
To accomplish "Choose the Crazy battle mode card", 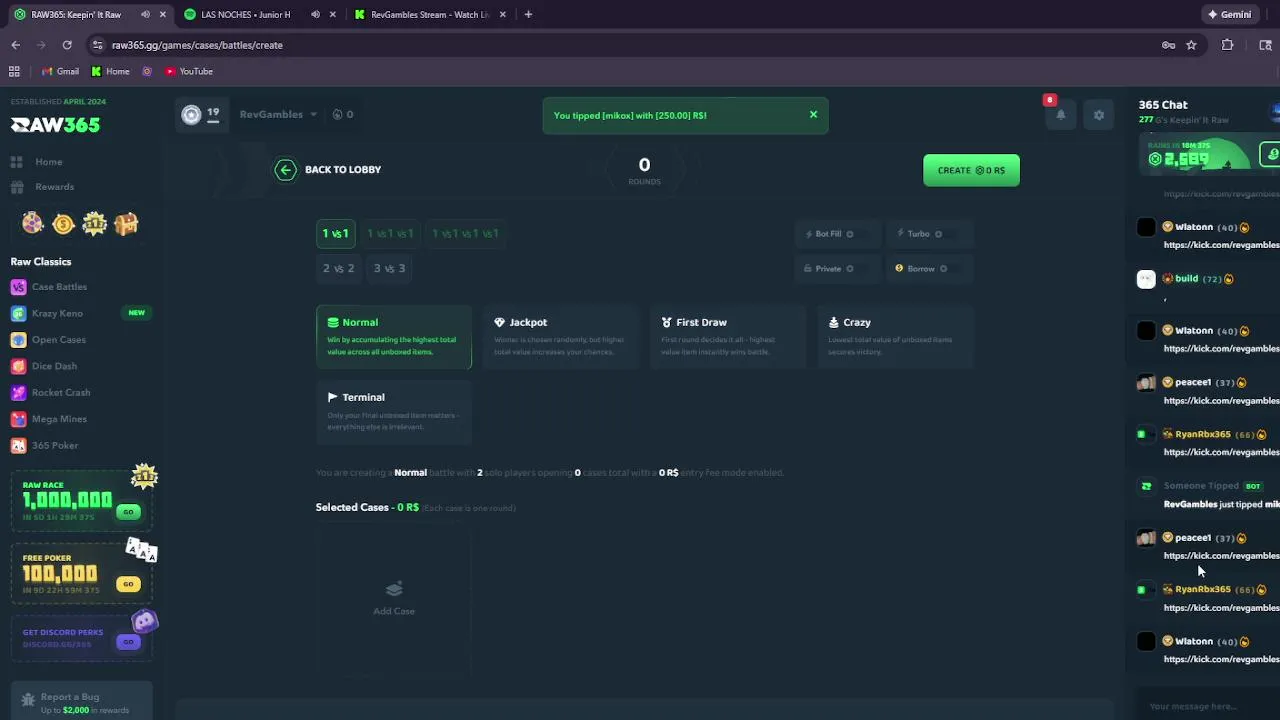I will (895, 337).
